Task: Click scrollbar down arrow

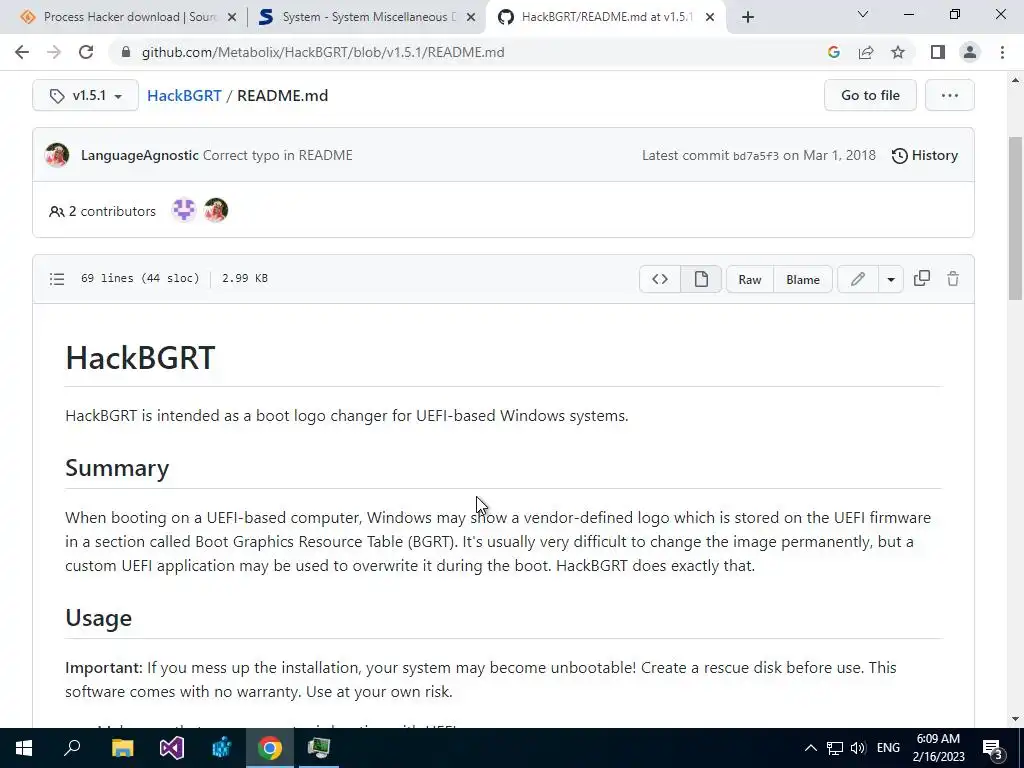Action: [x=1016, y=719]
